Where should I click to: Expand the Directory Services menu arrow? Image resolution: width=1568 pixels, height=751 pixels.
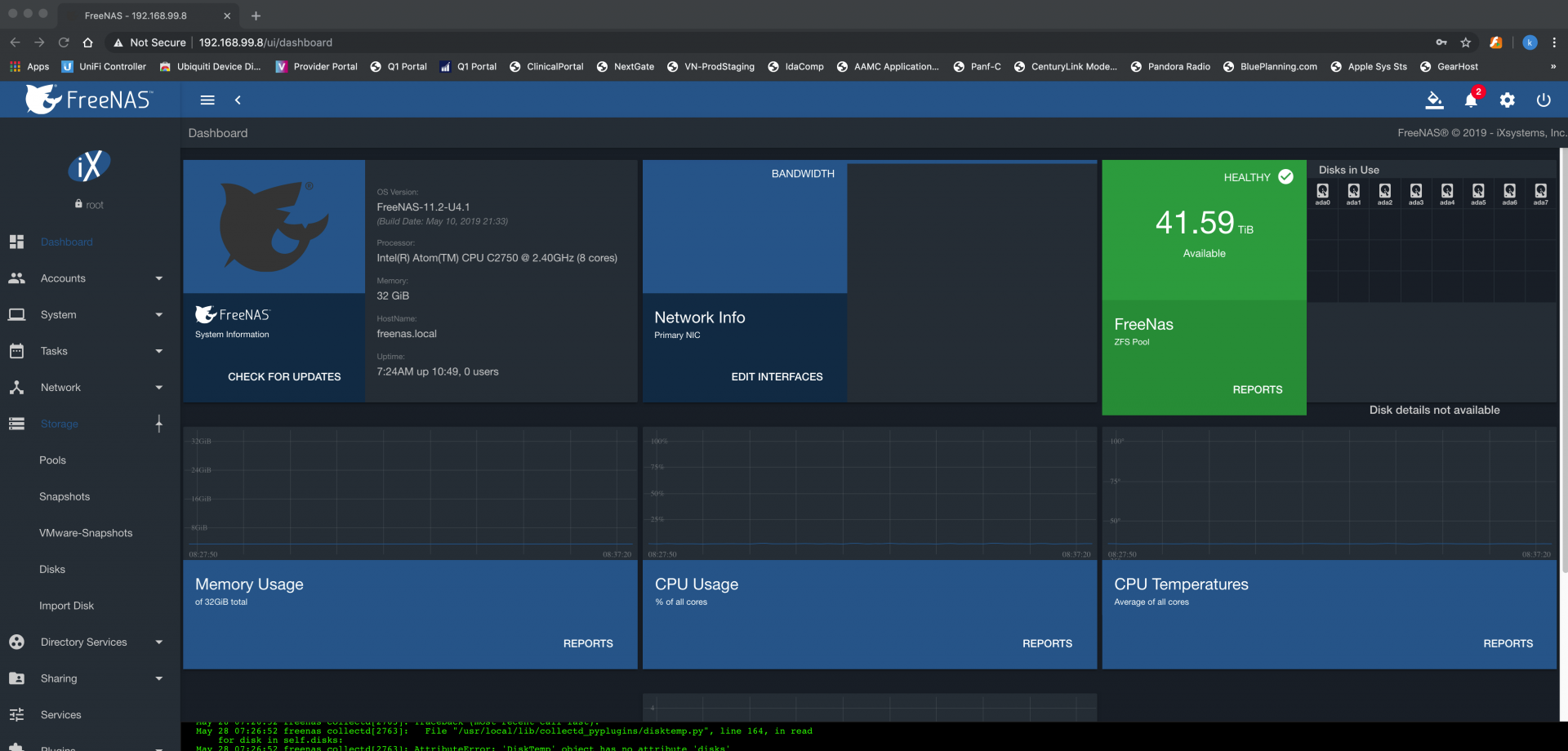[159, 642]
